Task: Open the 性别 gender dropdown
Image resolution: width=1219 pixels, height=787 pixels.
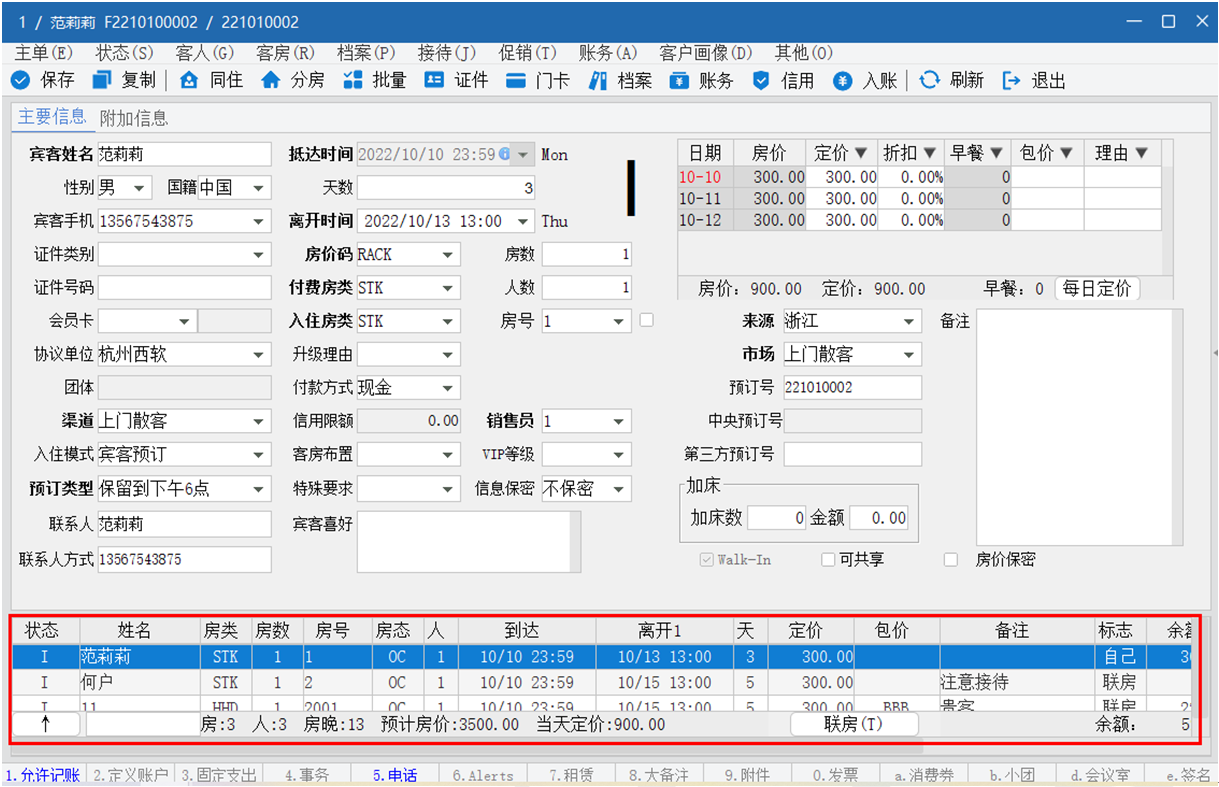Action: pos(138,188)
